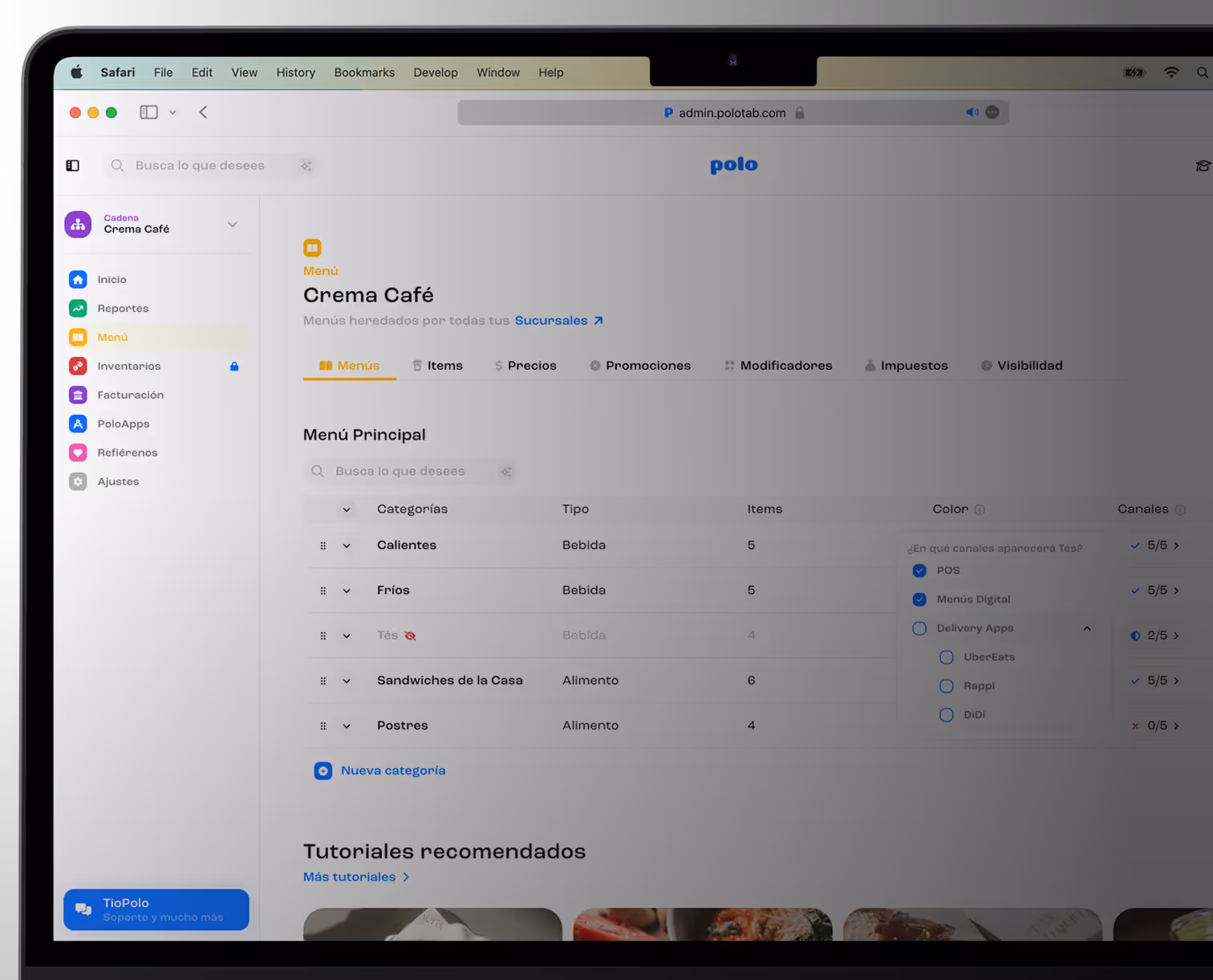Viewport: 1213px width, 980px height.
Task: Click the plus icon for Nueva categoría
Action: pos(323,771)
